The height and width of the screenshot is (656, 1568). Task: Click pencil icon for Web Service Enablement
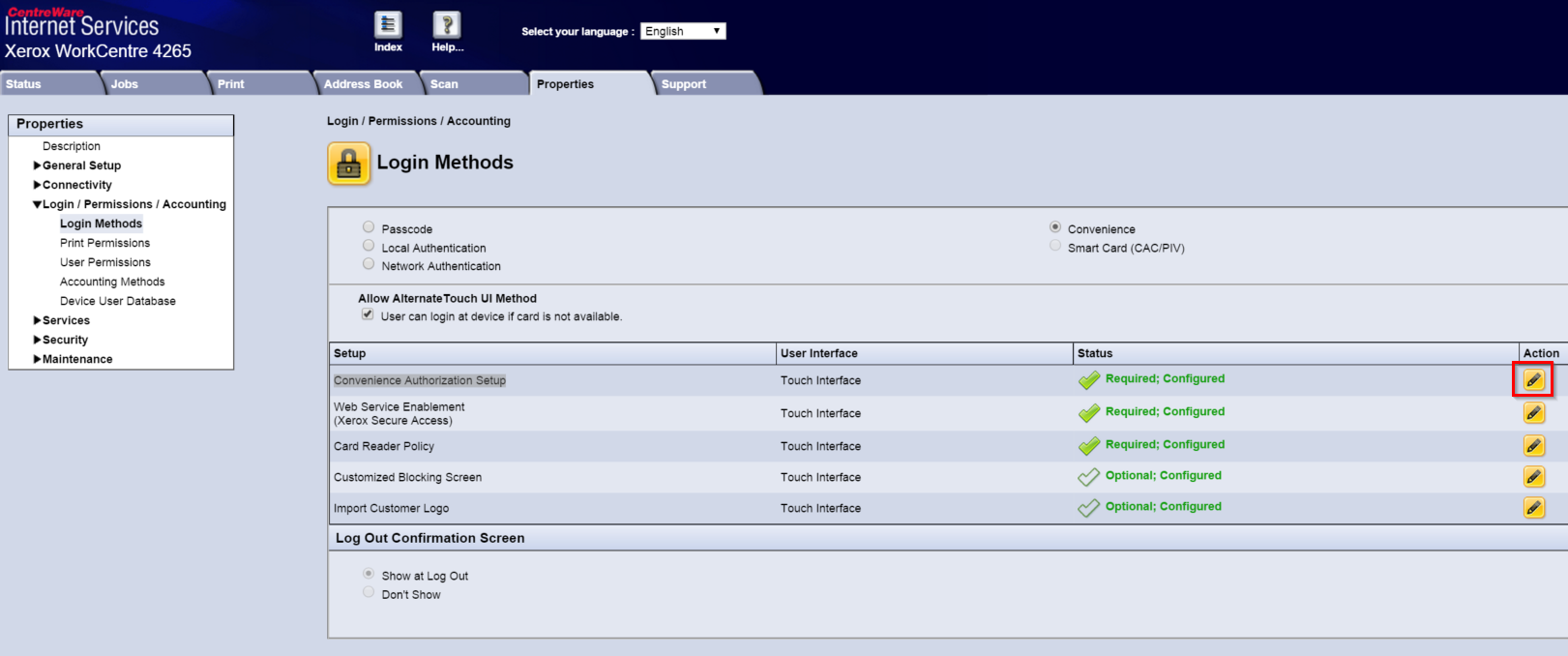click(1533, 413)
